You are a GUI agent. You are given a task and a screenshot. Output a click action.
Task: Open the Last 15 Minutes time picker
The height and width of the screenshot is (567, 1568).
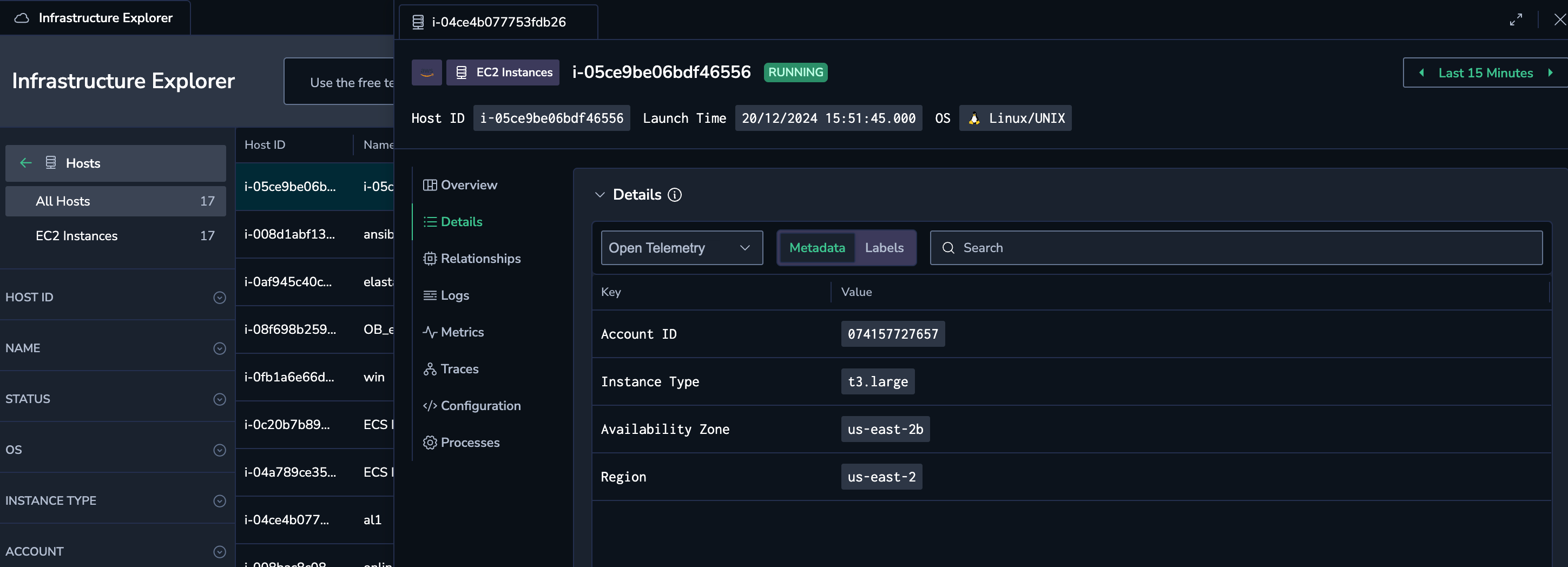point(1485,73)
